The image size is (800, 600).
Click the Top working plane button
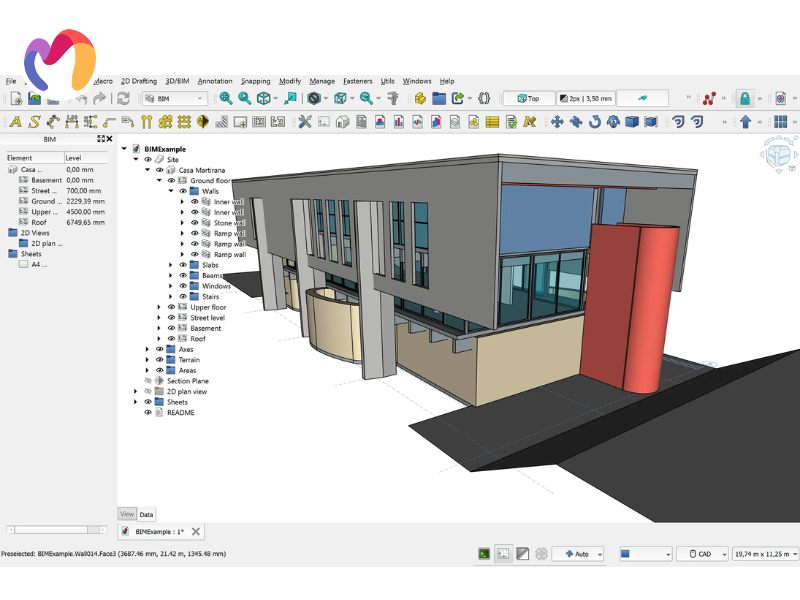coord(528,98)
